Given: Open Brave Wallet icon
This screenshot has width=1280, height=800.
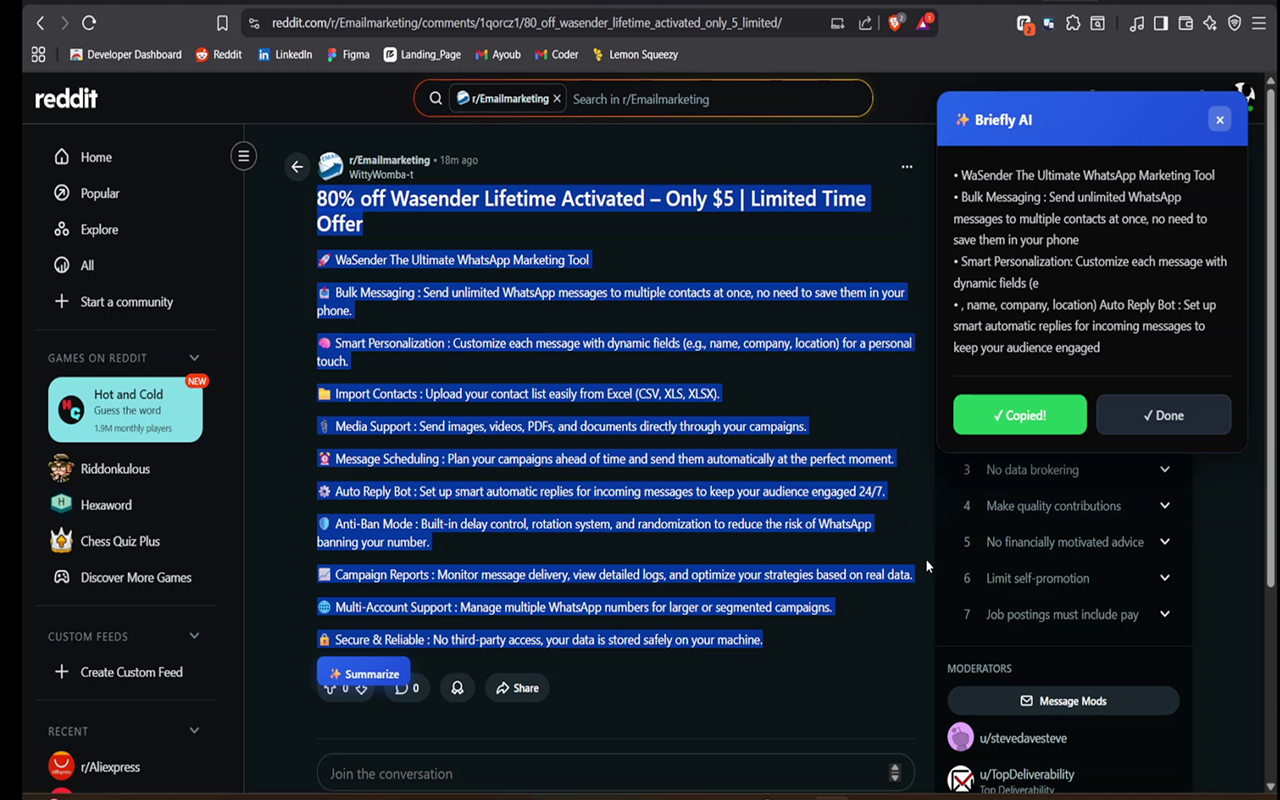Looking at the screenshot, I should 1186,23.
